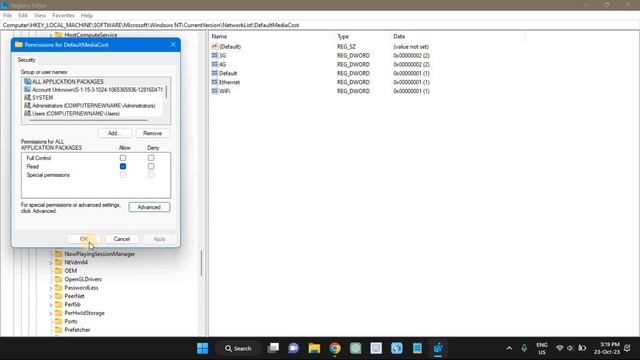640x360 pixels.
Task: Tick Deny checkbox for Full Control
Action: (x=151, y=158)
